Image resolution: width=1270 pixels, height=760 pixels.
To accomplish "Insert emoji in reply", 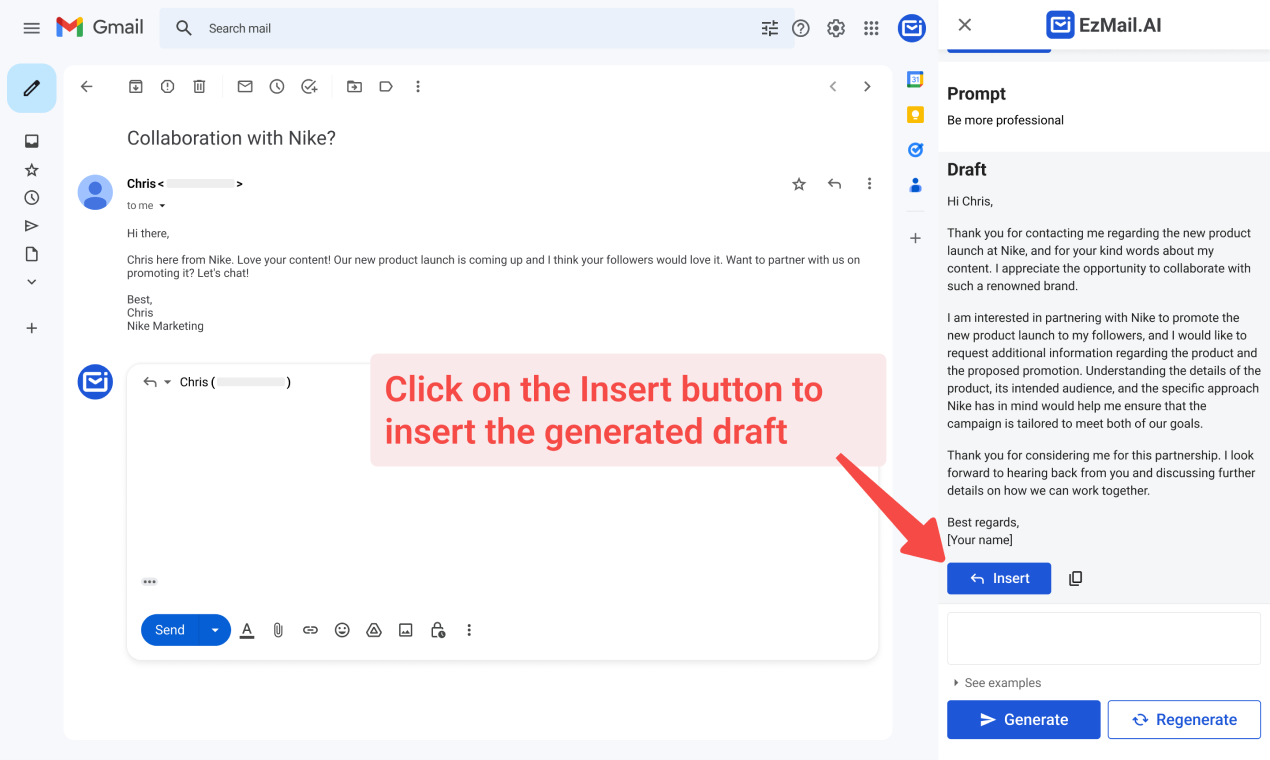I will (x=342, y=630).
